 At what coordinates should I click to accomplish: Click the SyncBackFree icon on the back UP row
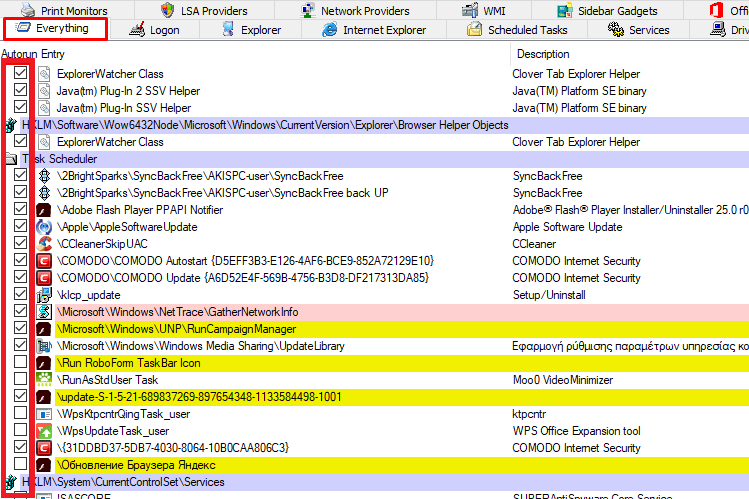tap(44, 193)
